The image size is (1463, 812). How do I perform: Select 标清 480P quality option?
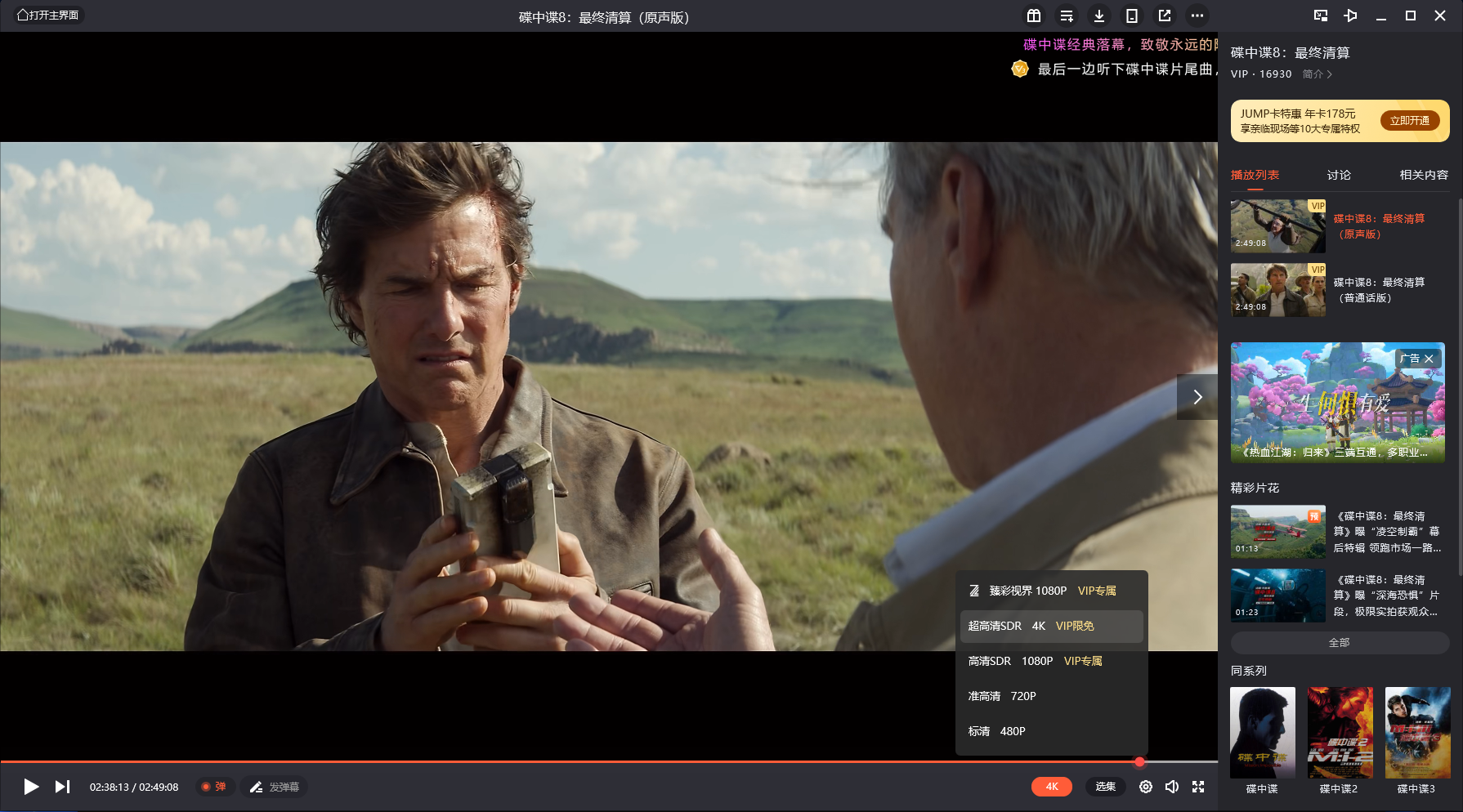(x=1052, y=731)
